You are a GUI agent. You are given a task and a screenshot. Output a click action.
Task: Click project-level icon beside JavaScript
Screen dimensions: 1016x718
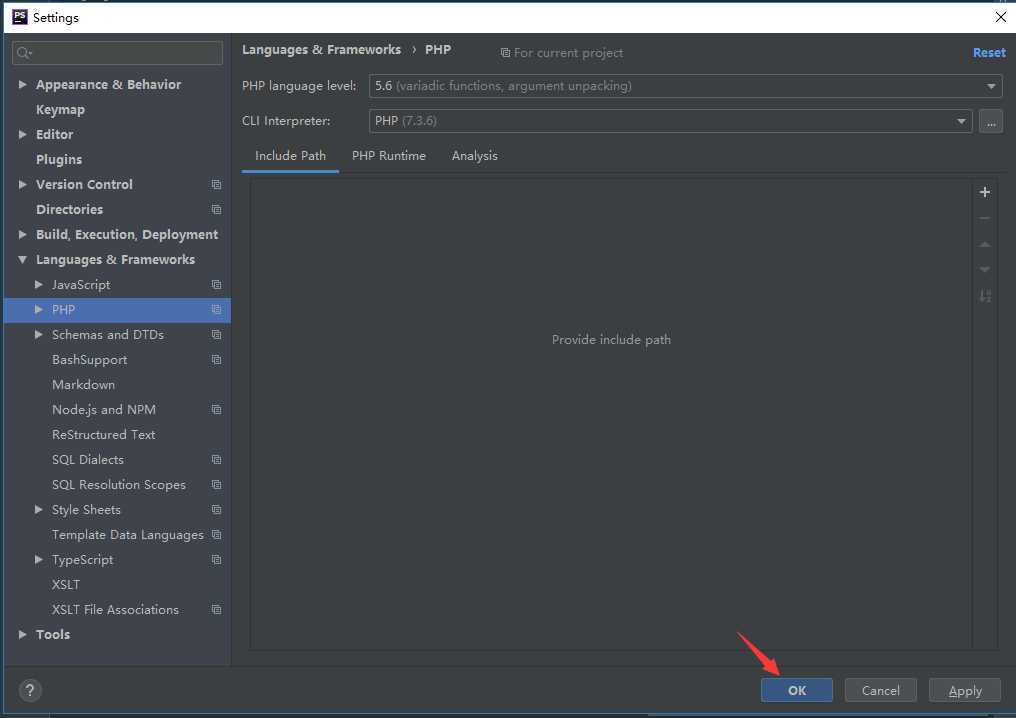(x=216, y=284)
